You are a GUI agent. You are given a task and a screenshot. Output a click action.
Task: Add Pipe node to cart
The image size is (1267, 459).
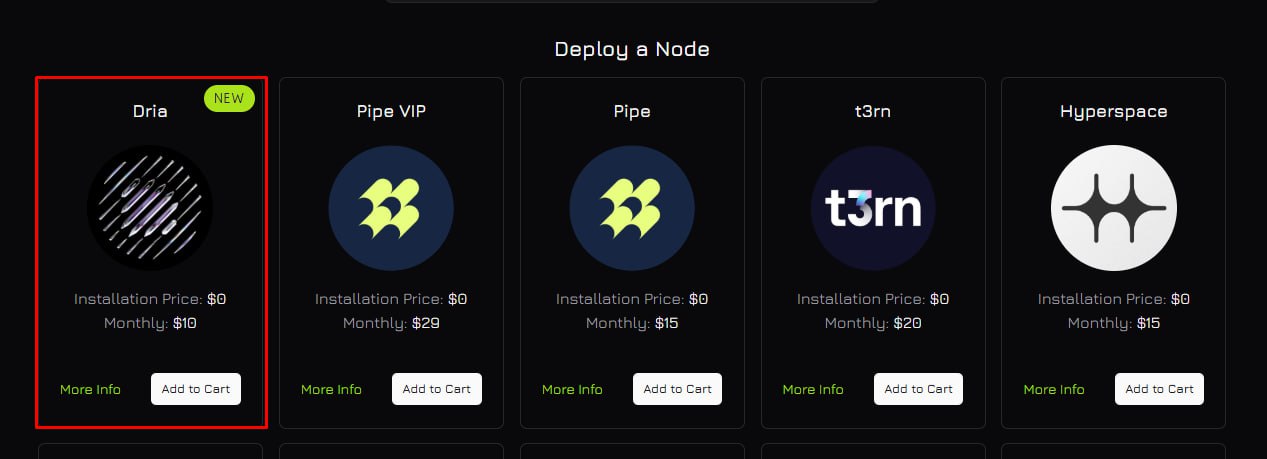678,389
